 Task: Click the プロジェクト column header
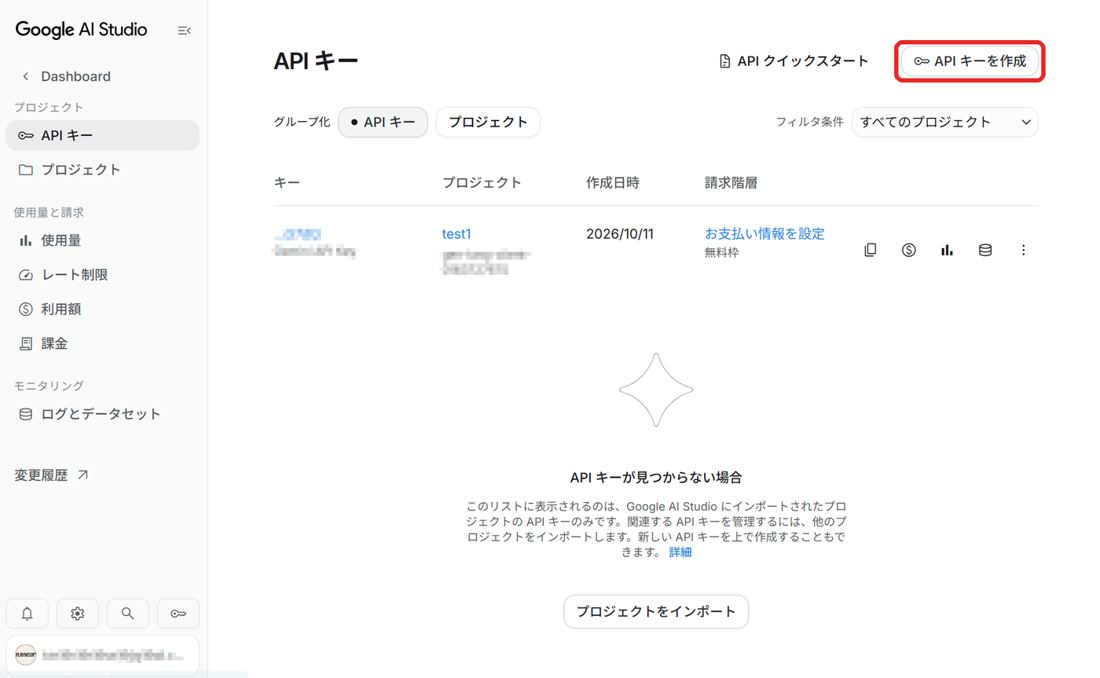pyautogui.click(x=481, y=182)
